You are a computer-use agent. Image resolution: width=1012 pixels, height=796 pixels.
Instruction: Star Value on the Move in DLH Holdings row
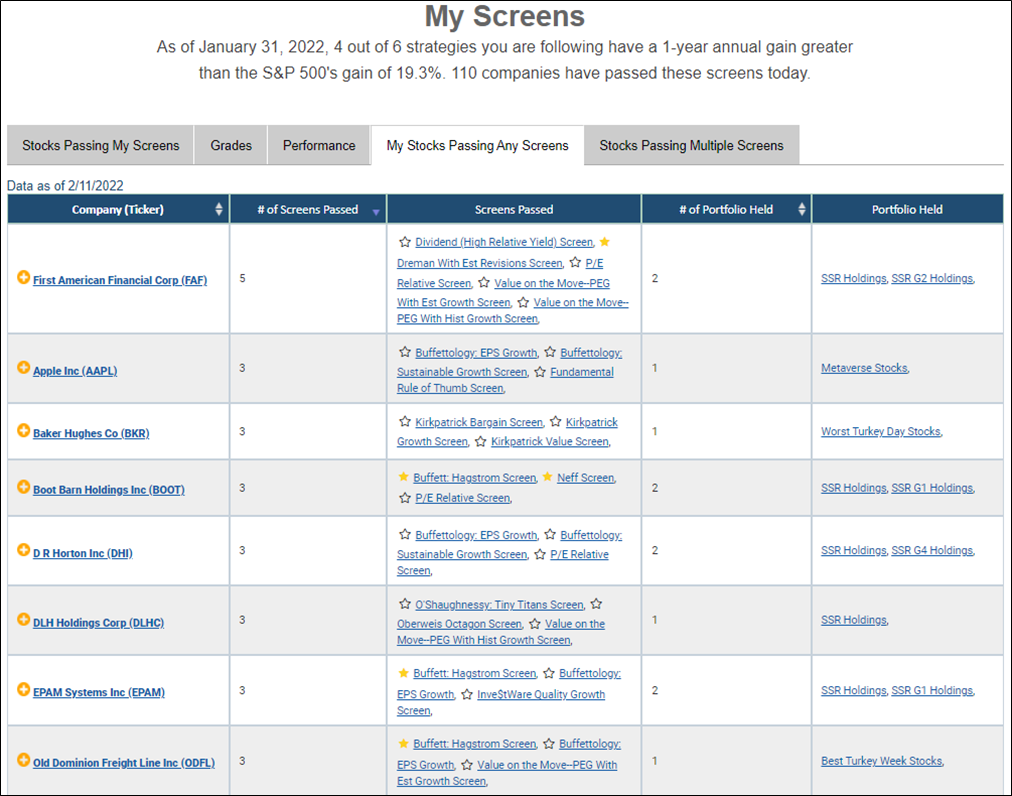(x=535, y=624)
